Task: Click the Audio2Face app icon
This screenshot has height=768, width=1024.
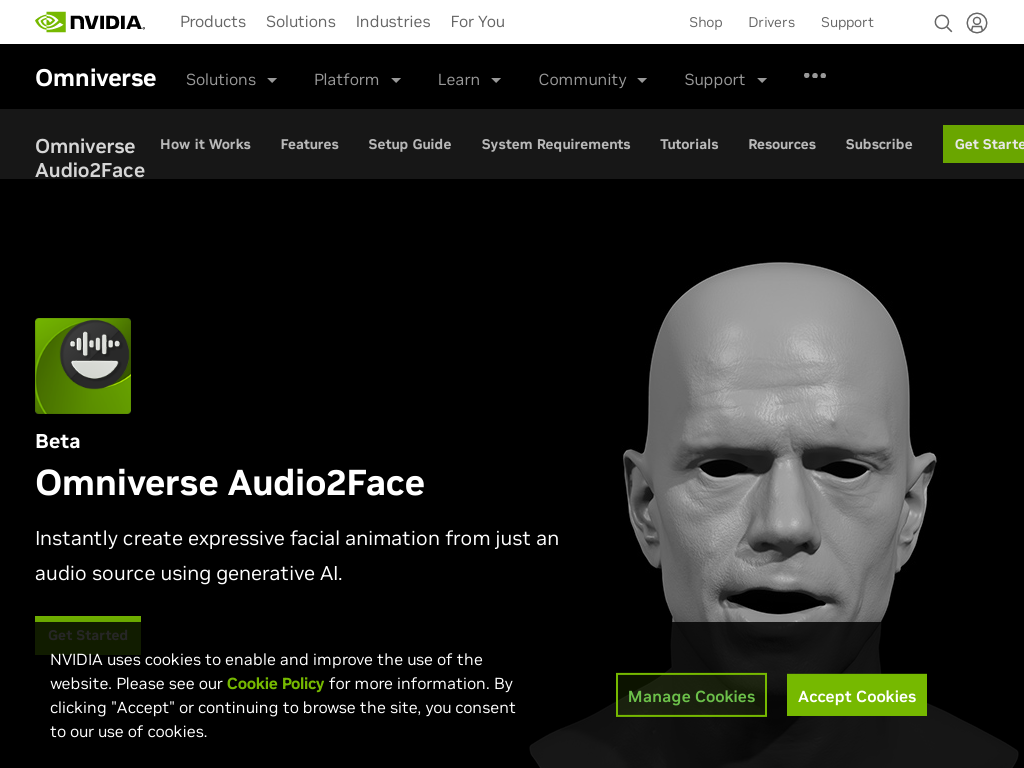Action: [83, 366]
